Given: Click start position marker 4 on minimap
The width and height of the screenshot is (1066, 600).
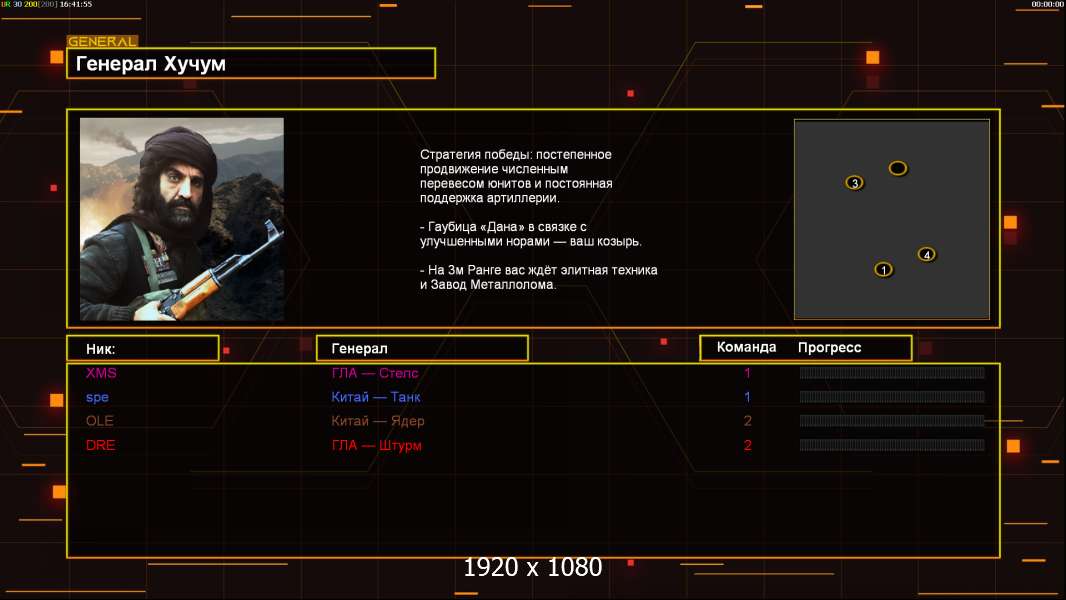Looking at the screenshot, I should pos(927,255).
